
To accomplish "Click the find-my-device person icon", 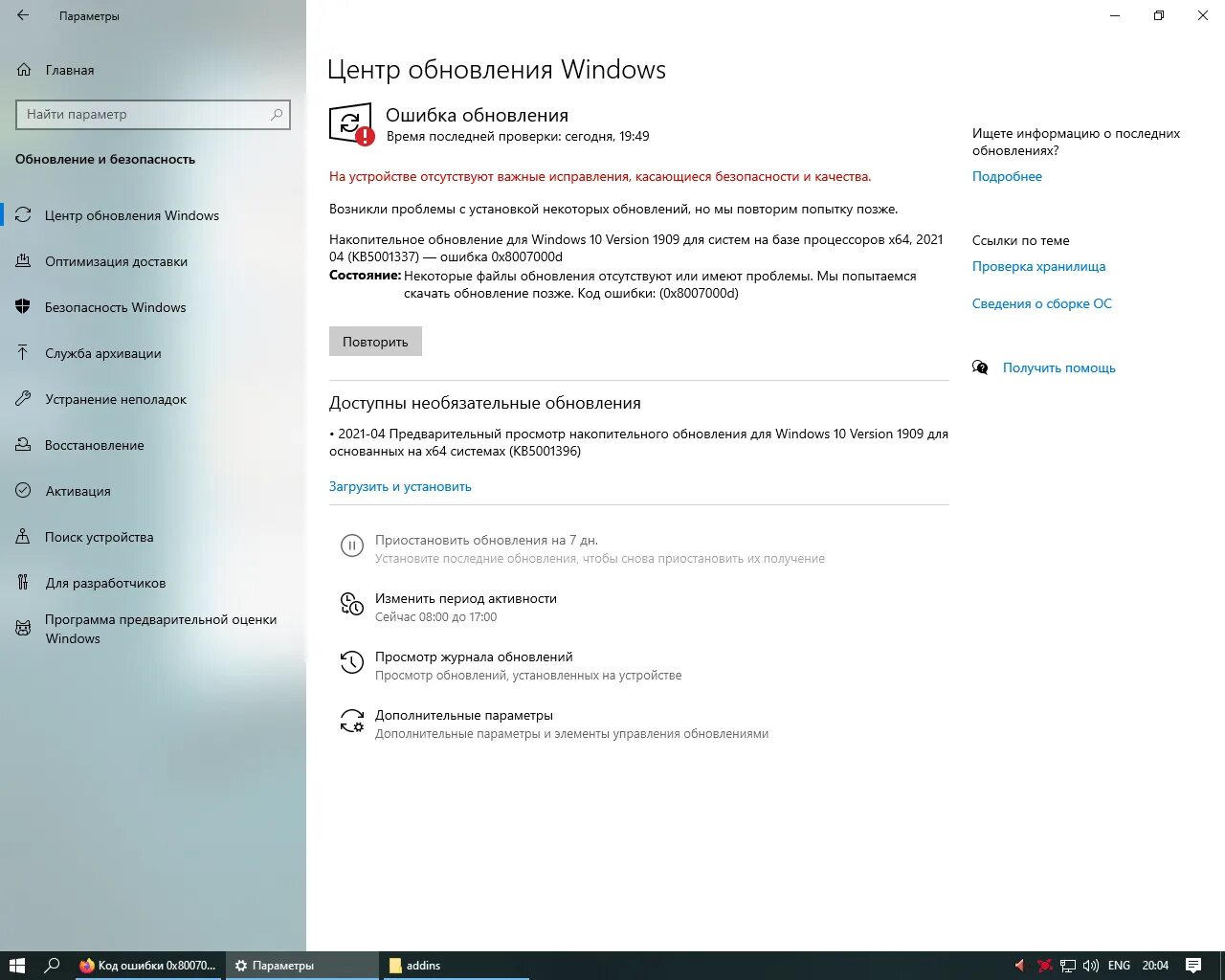I will pyautogui.click(x=23, y=537).
